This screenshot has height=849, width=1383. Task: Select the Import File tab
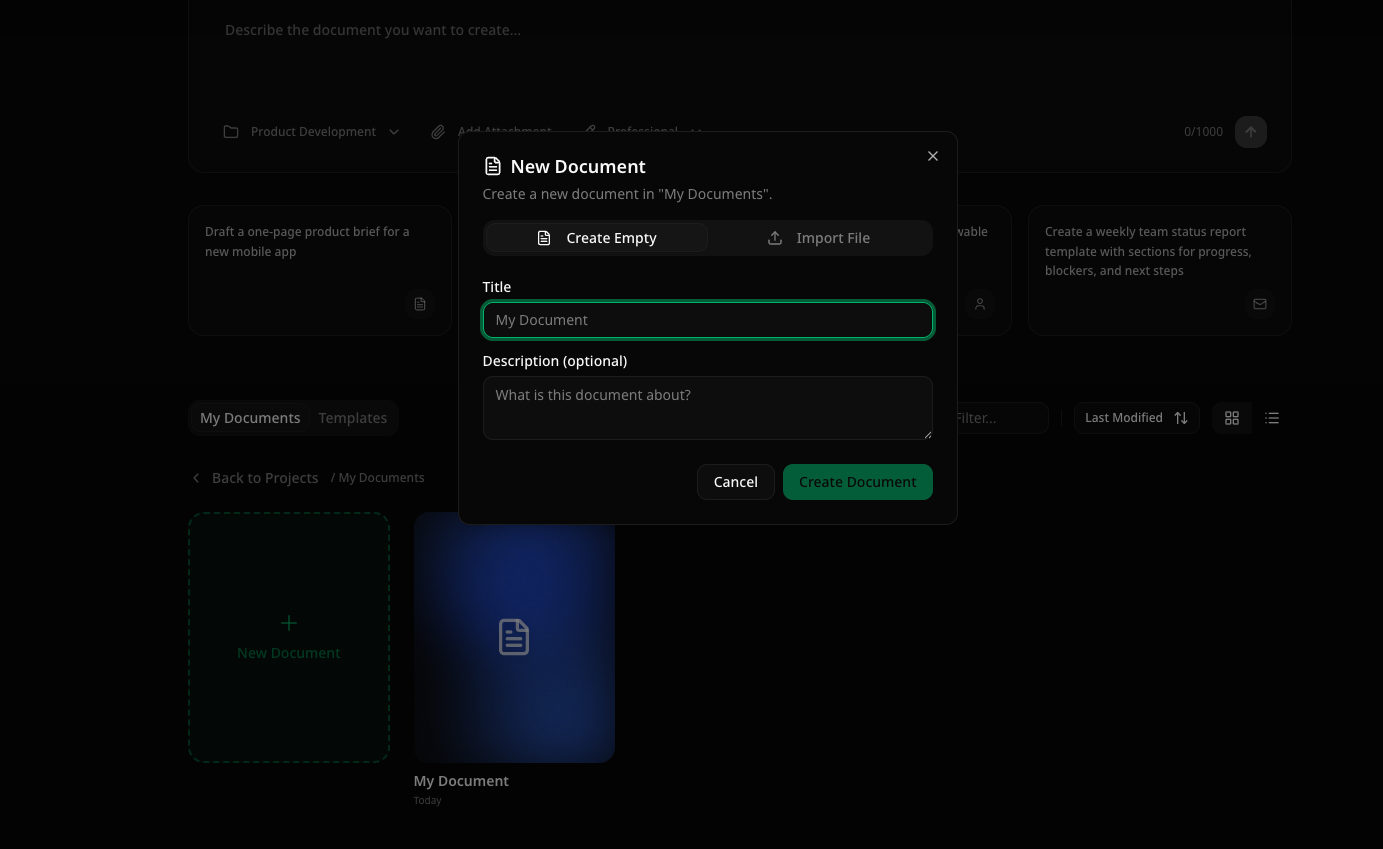pos(819,238)
